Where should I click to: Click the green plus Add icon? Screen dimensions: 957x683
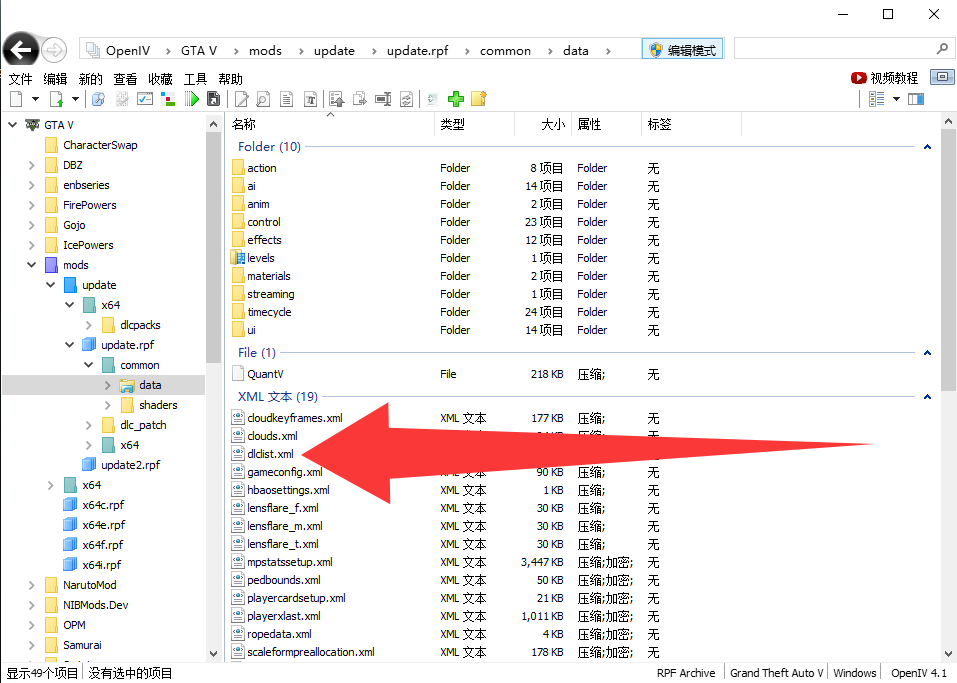456,99
